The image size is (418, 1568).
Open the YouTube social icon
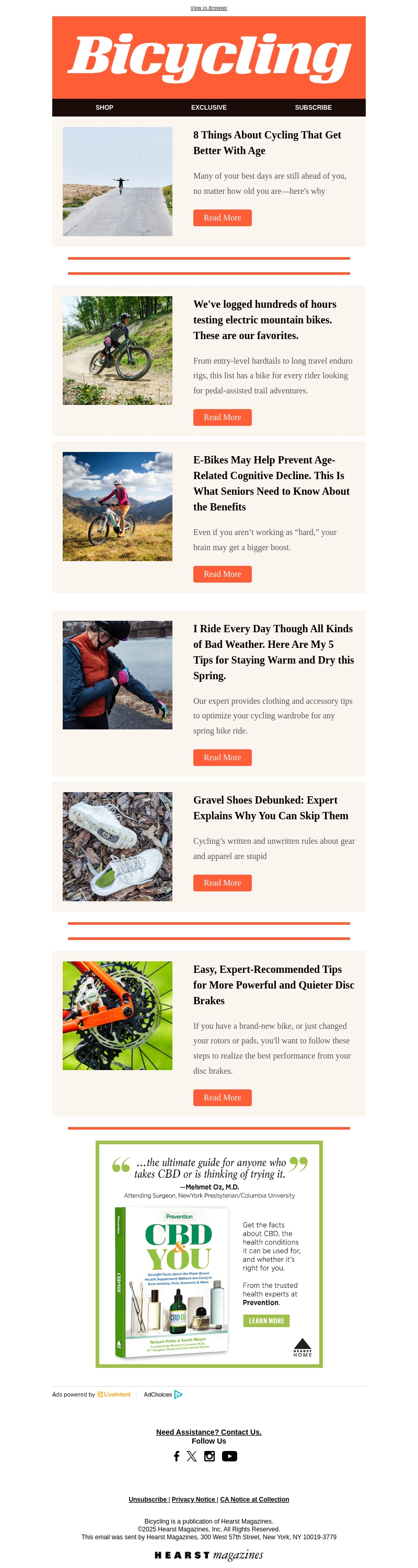229,1456
